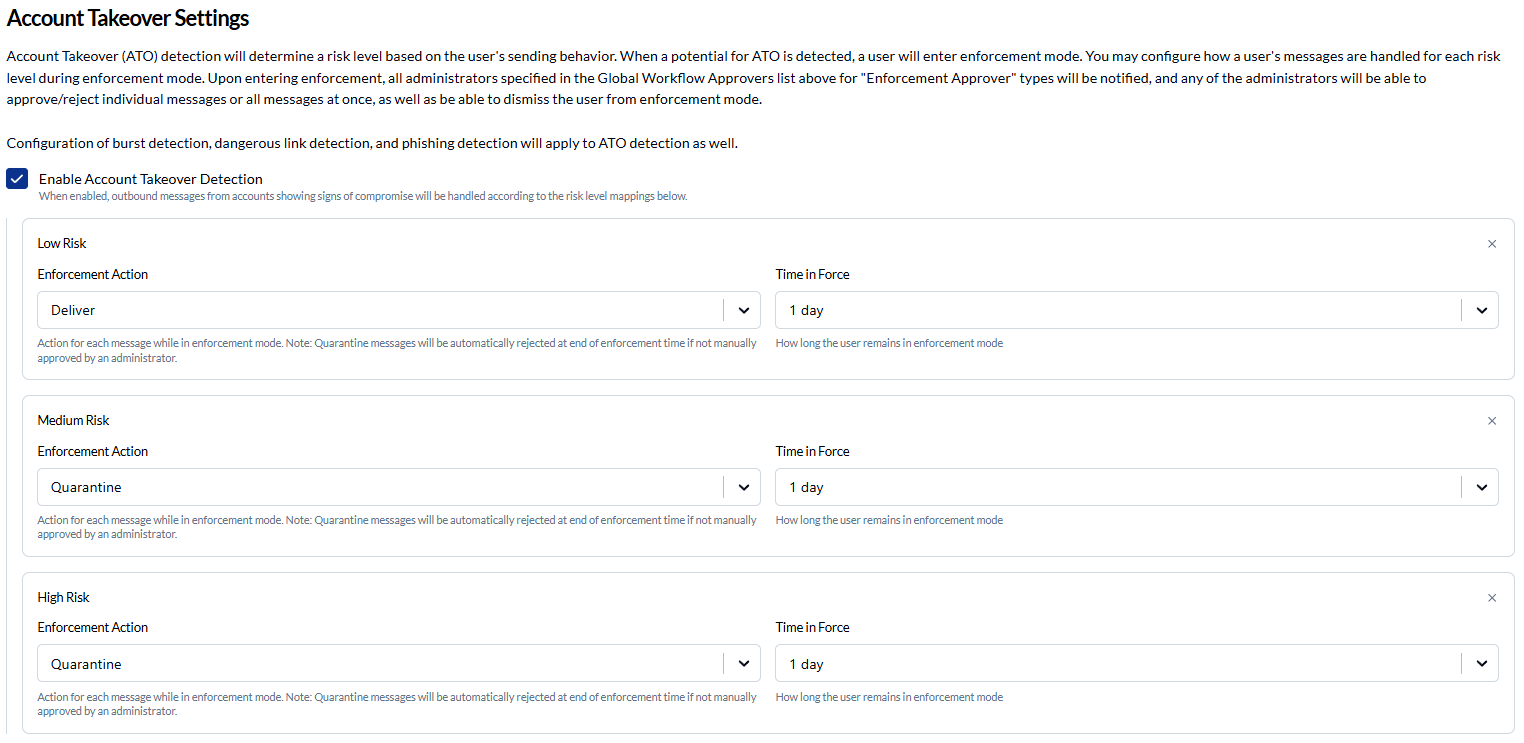Click Enable Account Takeover Detection label
Screen dimensions: 1524x743
pyautogui.click(x=151, y=179)
